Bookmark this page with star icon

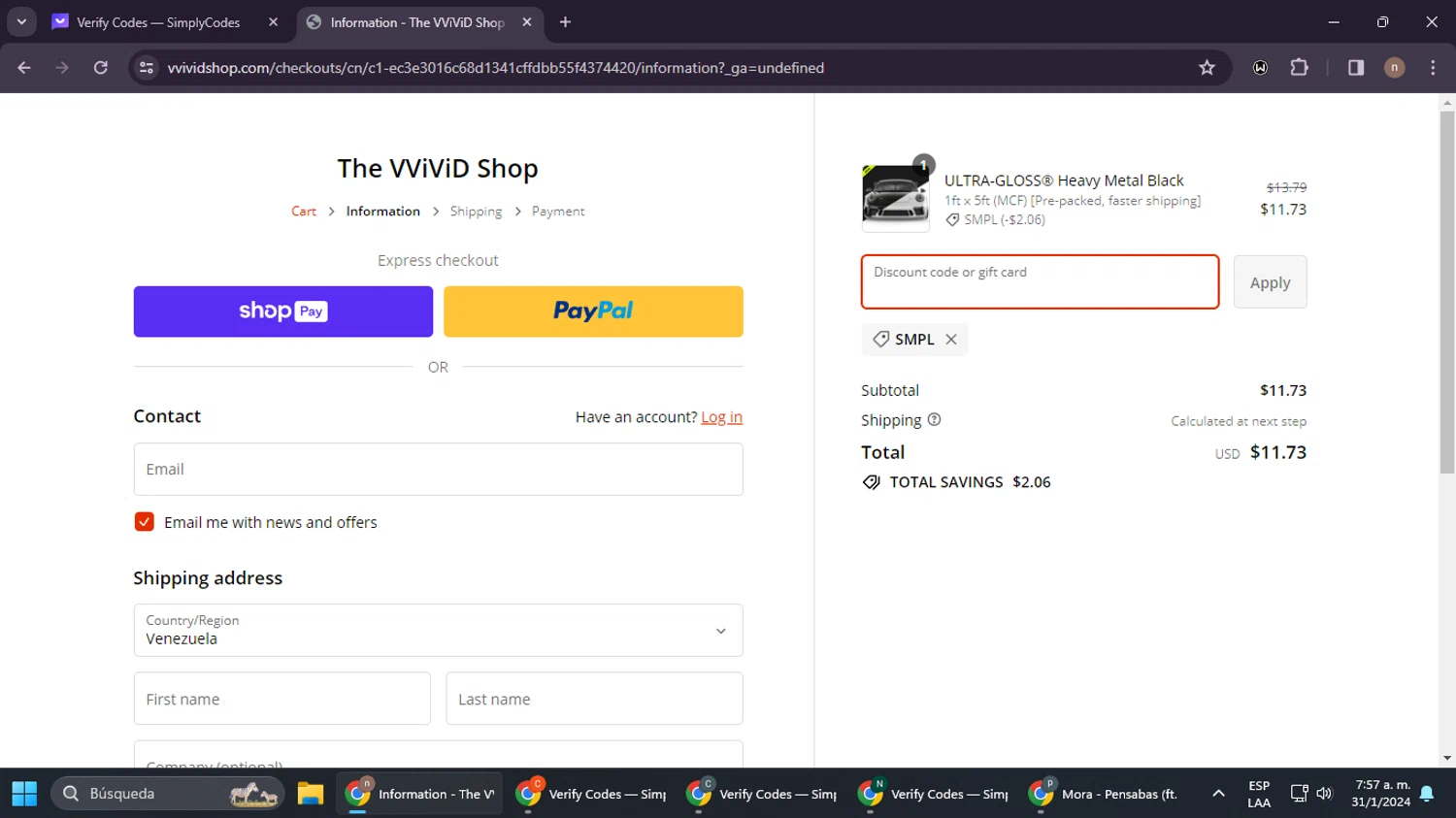coord(1207,68)
